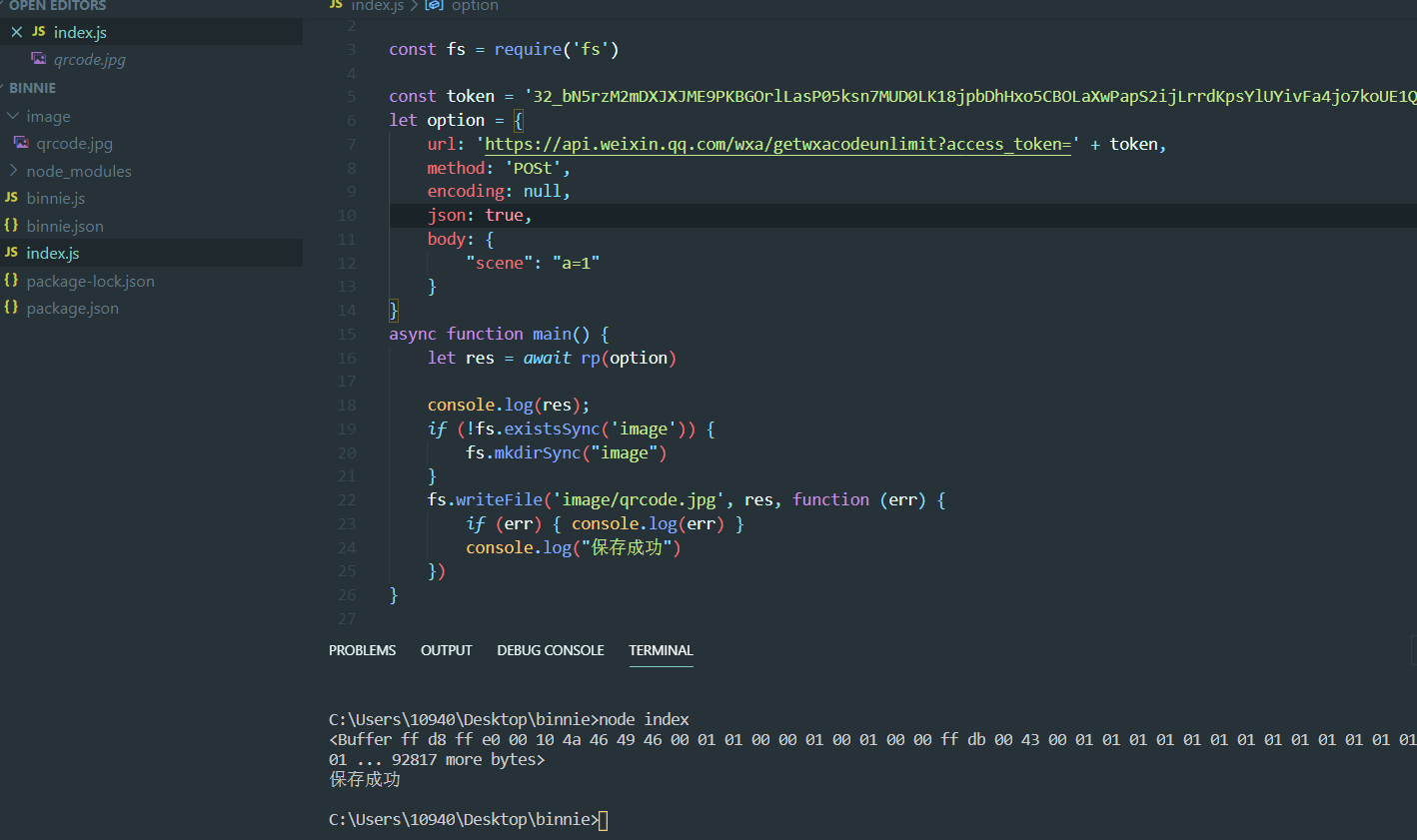Open the DEBUG CONSOLE tab
Screen dimensions: 1417x840
(x=551, y=650)
